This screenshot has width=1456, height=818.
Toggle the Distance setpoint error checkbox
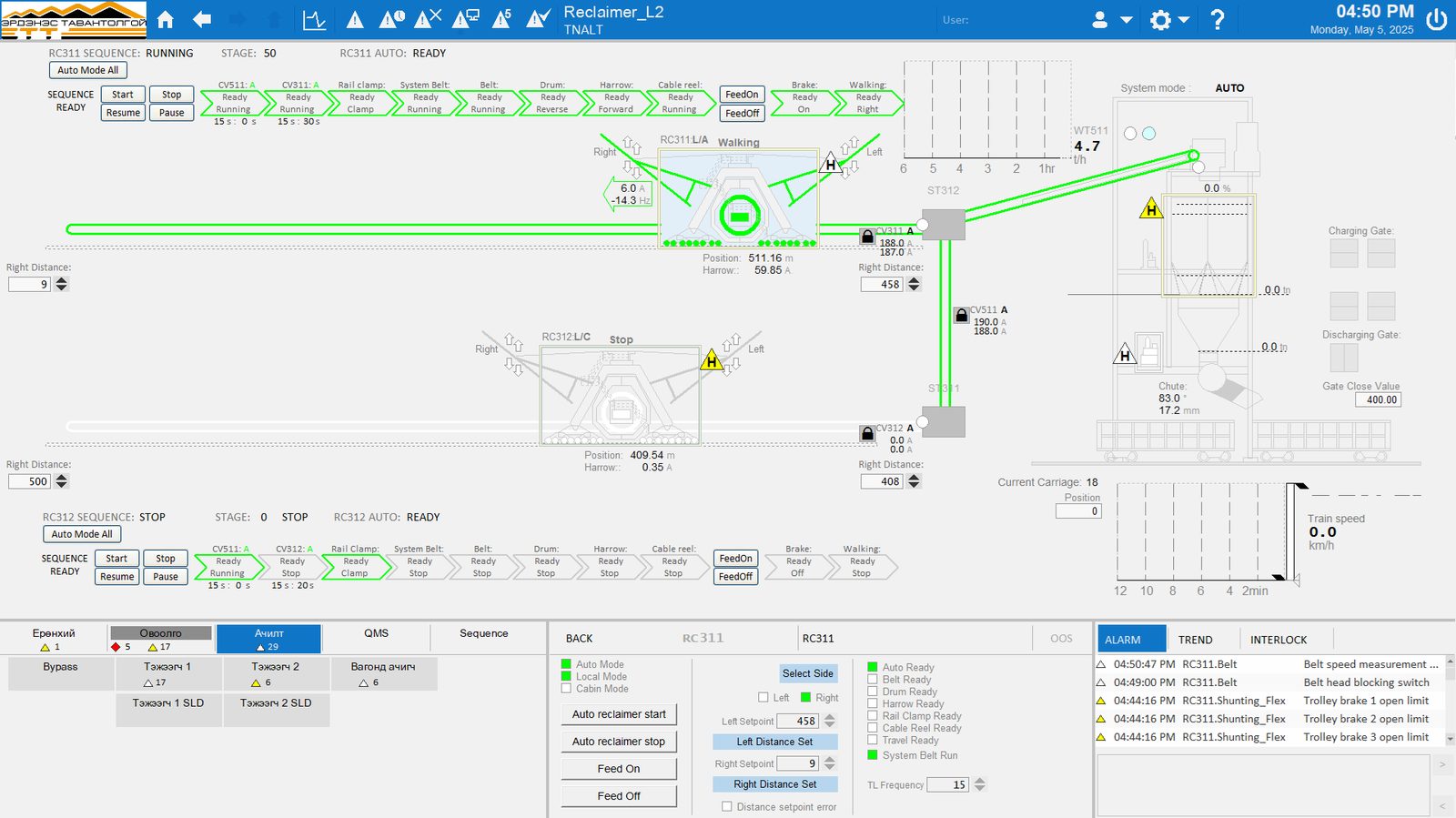pos(726,806)
